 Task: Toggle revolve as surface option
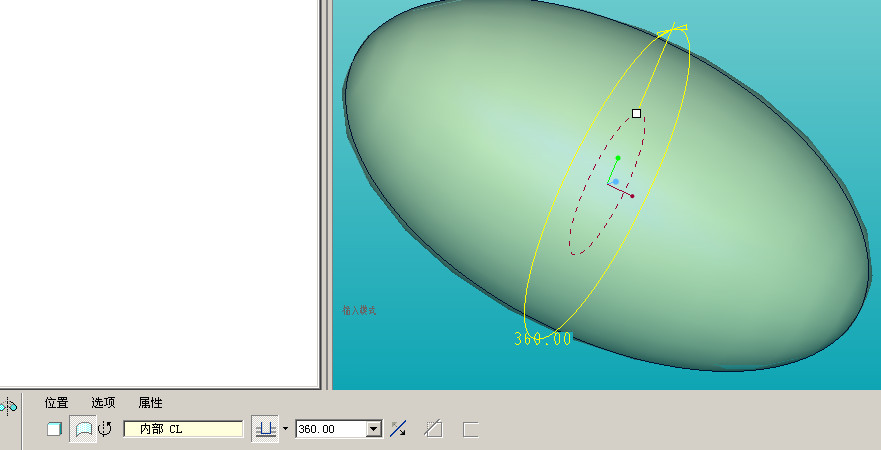[x=83, y=429]
